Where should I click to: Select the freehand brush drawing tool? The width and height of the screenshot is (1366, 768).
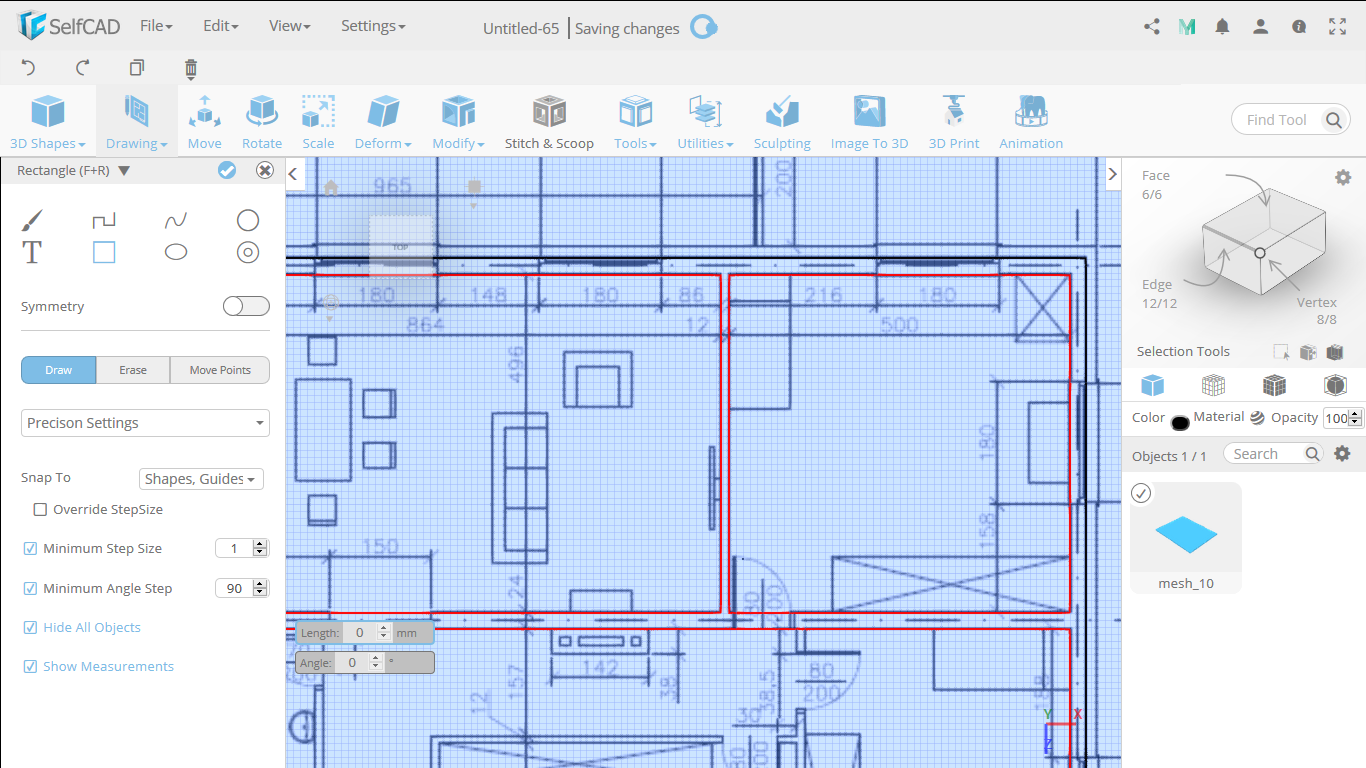point(32,220)
